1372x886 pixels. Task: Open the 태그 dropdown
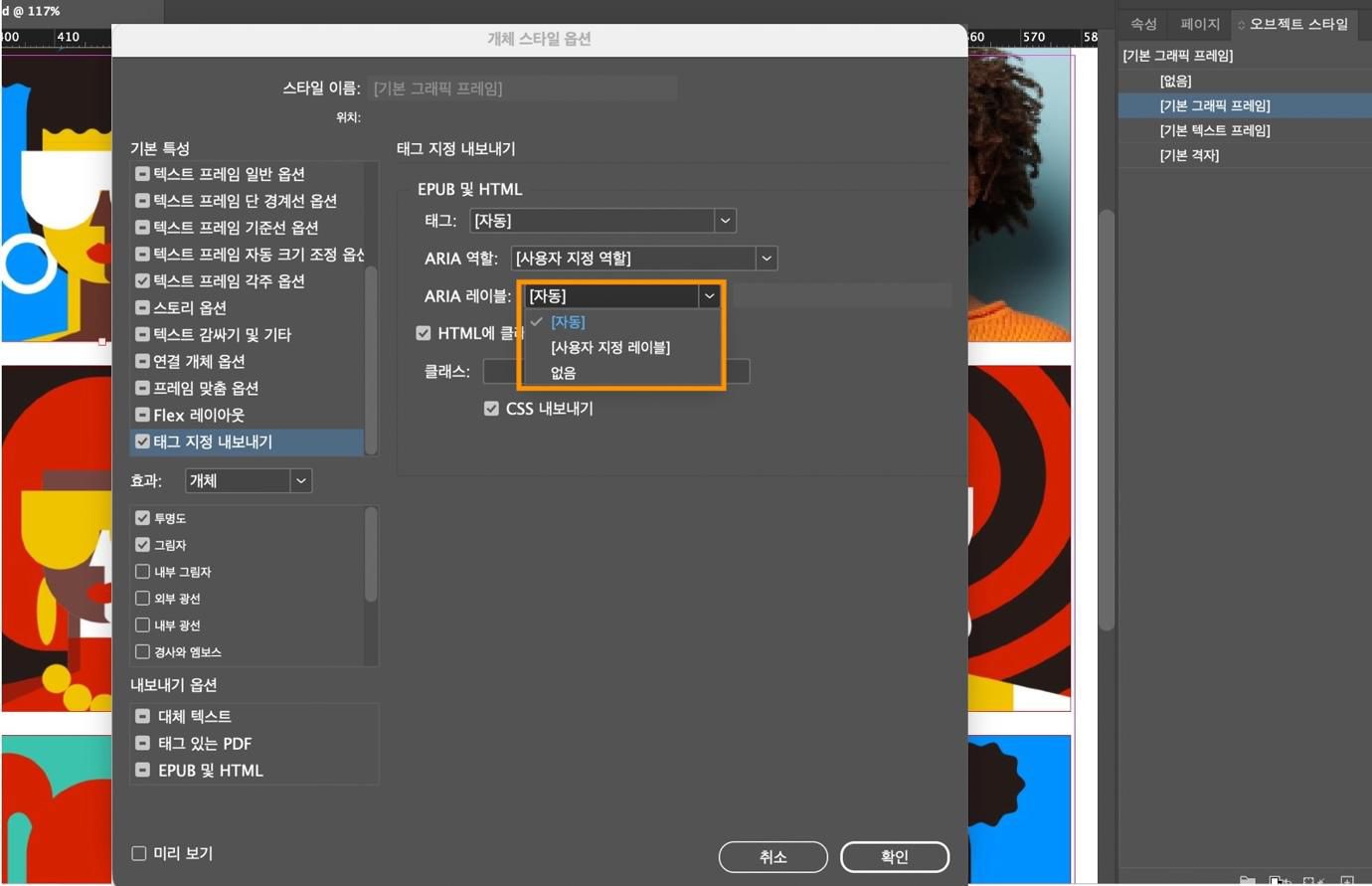(602, 221)
